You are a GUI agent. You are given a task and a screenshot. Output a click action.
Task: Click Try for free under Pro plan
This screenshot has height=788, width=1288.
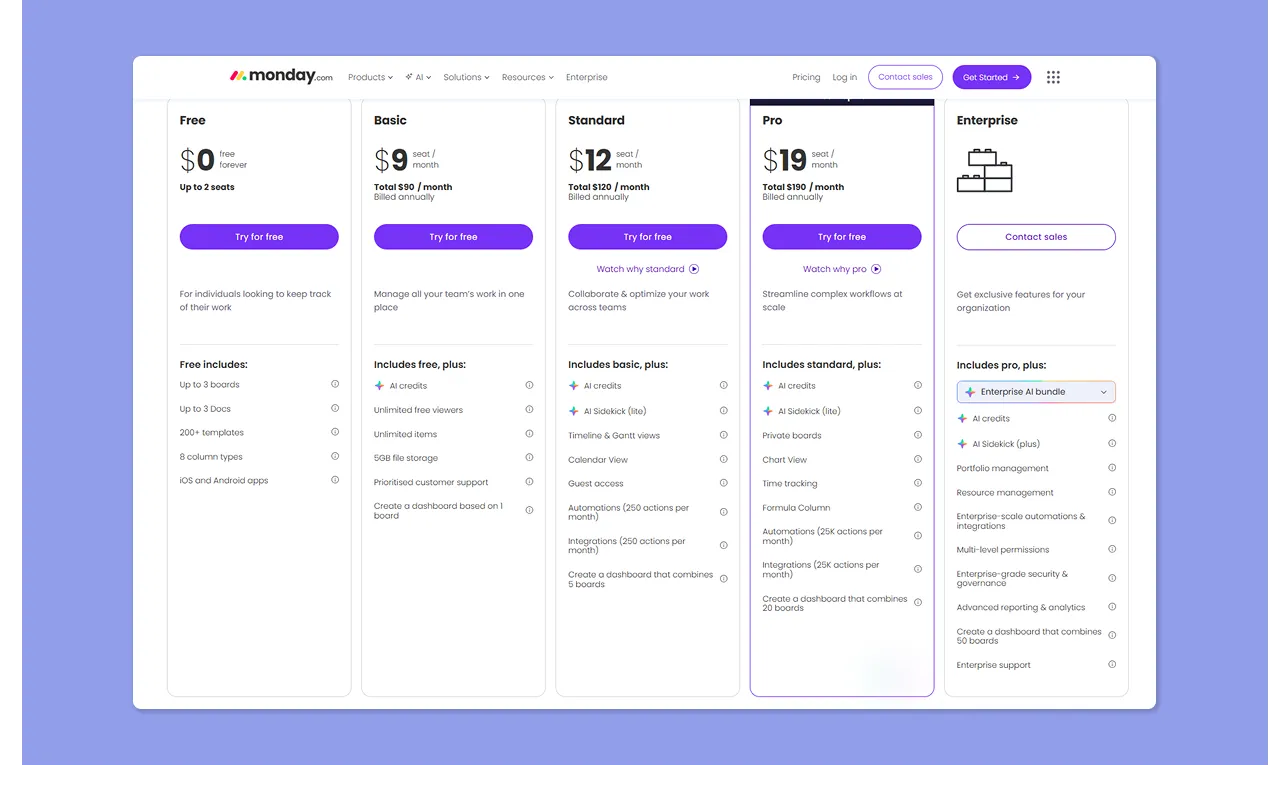[842, 237]
